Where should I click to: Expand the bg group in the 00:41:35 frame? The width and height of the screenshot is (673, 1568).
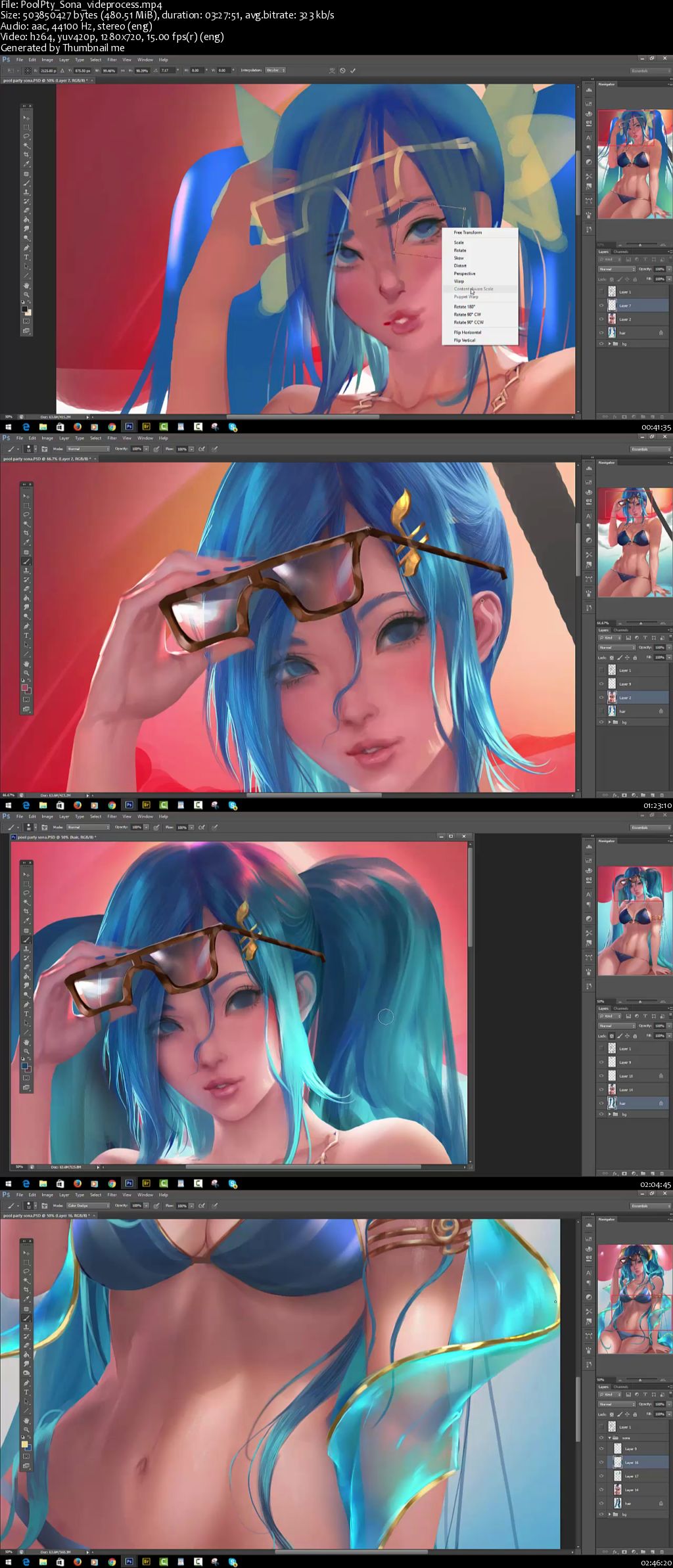pos(609,344)
